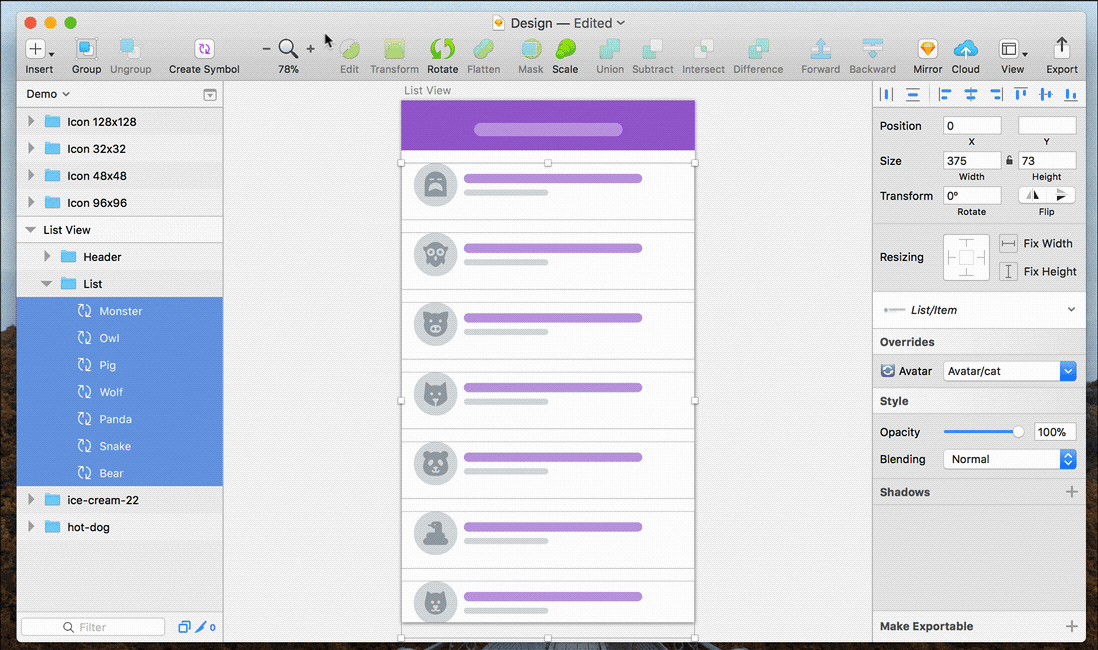The image size is (1098, 650).
Task: Apply the Union boolean operation
Action: point(609,49)
